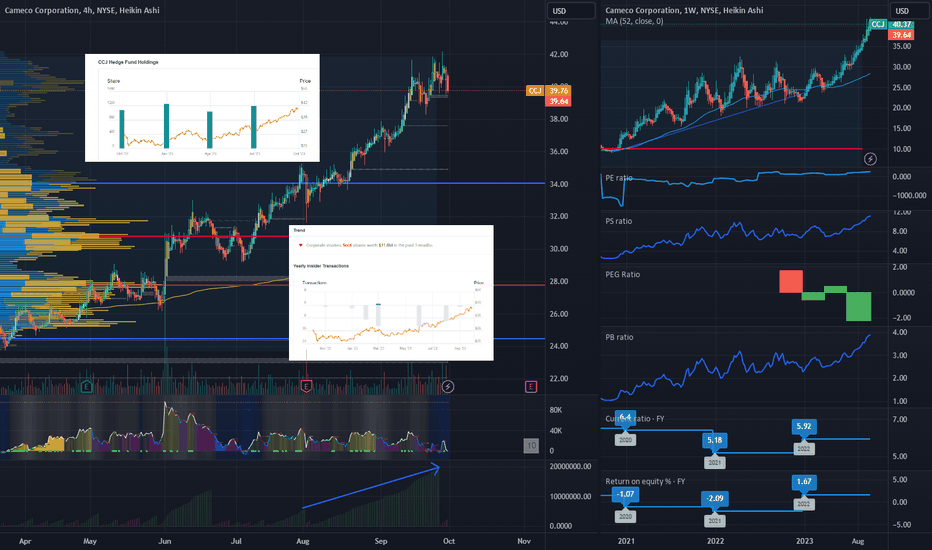Image resolution: width=932 pixels, height=550 pixels.
Task: Click the 5.18 current ratio value tag
Action: coord(714,441)
